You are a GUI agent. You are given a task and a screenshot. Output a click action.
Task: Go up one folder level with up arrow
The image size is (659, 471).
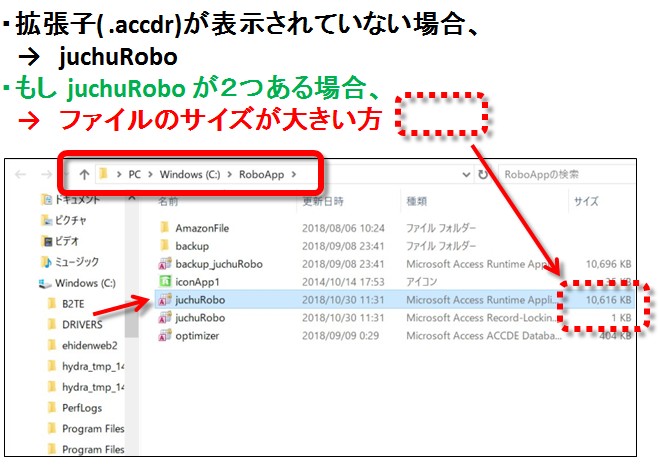coord(84,174)
